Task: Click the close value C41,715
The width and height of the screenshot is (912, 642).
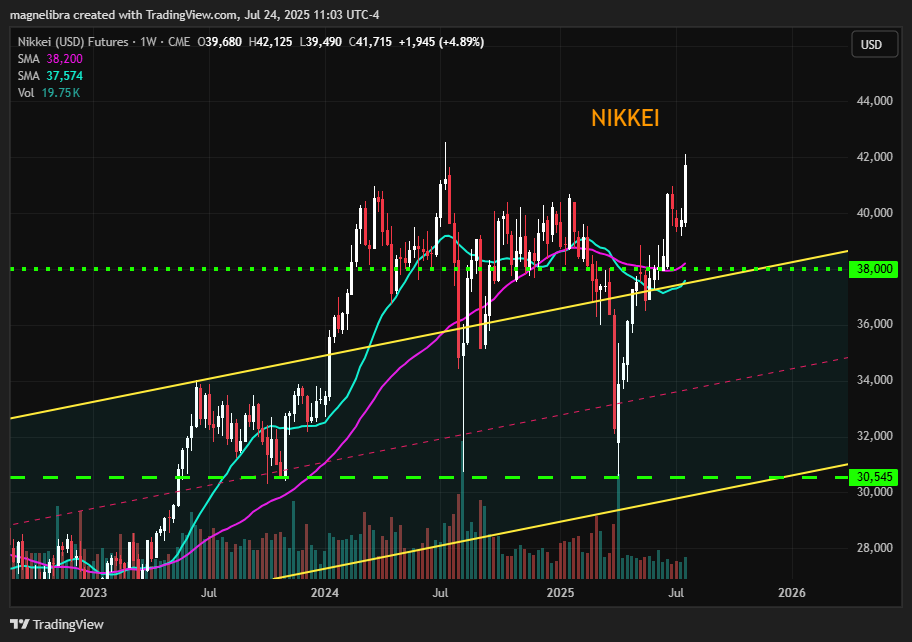Action: click(370, 42)
